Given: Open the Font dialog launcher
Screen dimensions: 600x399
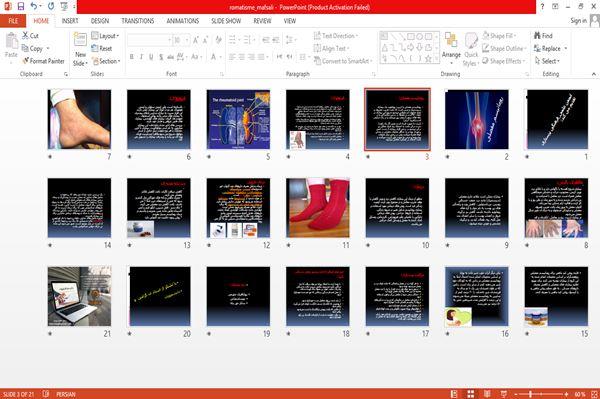Looking at the screenshot, I should 222,74.
